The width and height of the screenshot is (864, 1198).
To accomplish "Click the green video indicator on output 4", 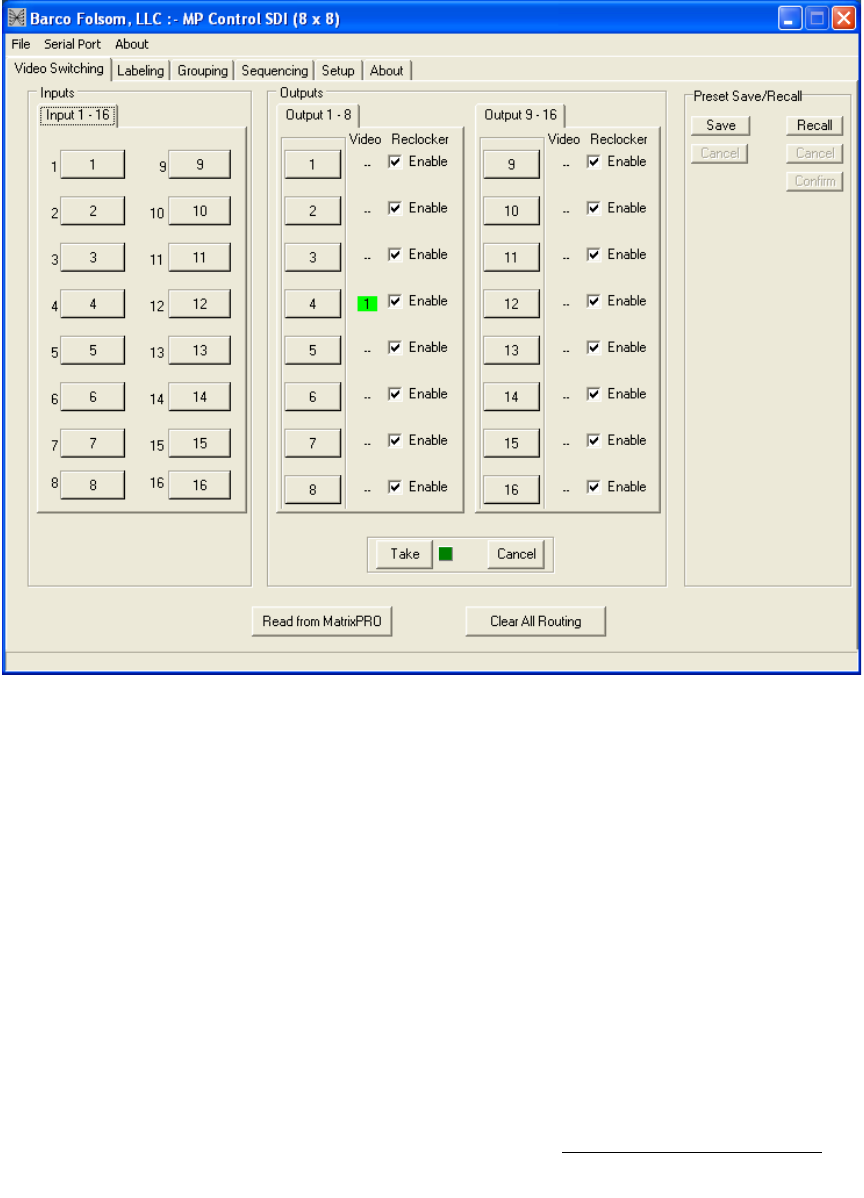I will click(367, 304).
